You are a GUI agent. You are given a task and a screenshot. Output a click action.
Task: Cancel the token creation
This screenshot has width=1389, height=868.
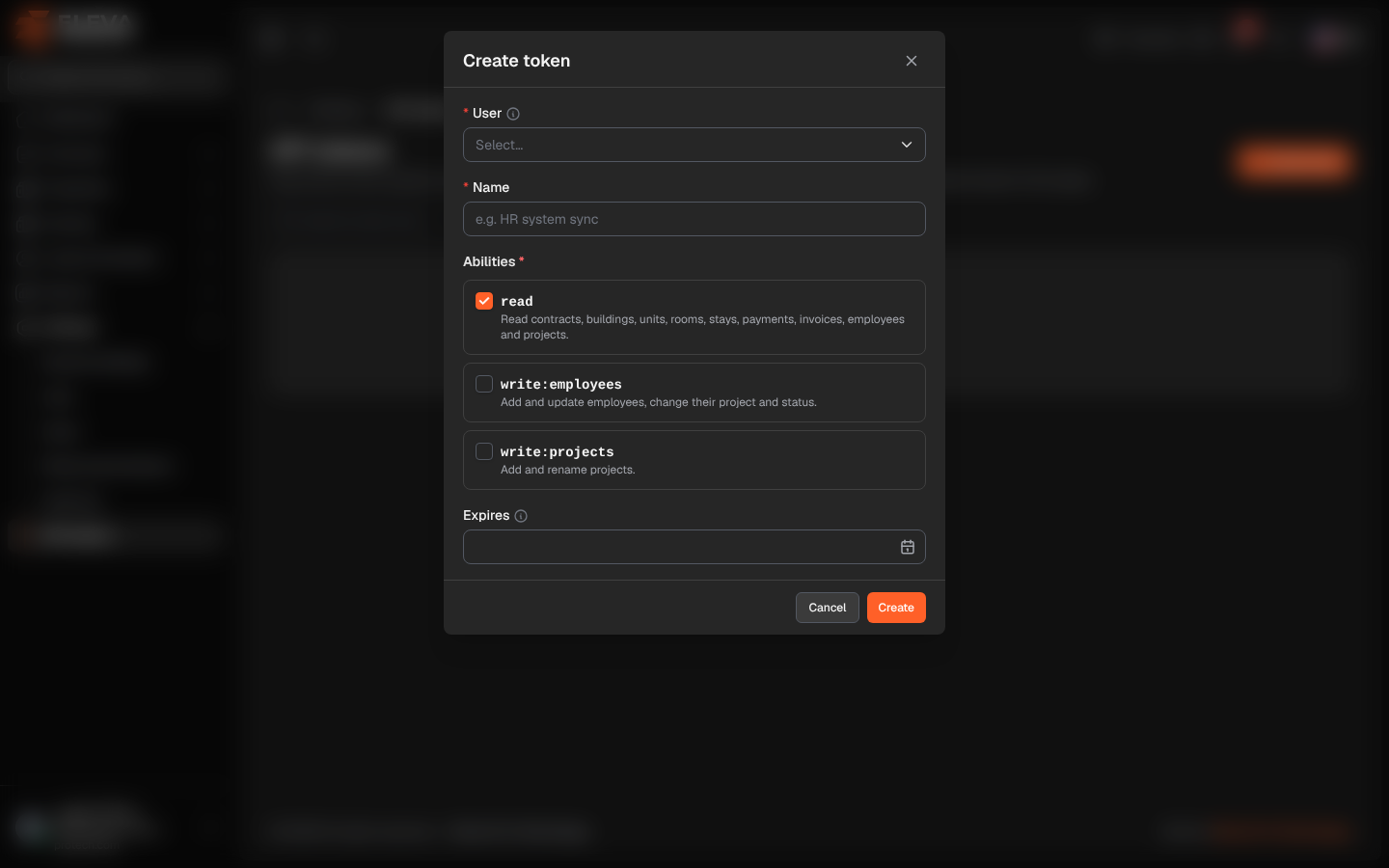(x=828, y=608)
